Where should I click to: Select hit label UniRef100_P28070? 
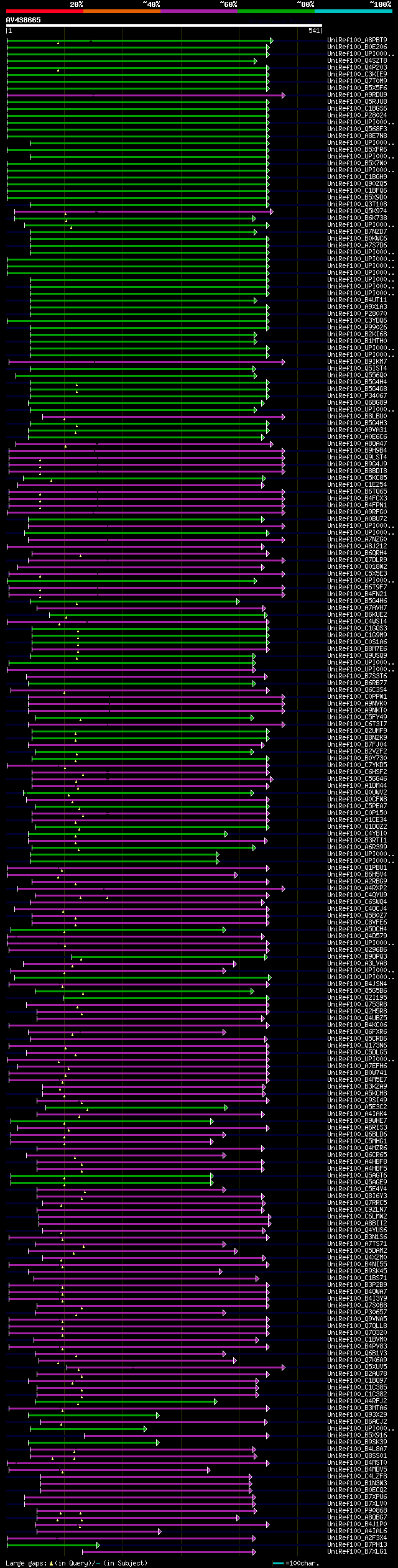point(357,314)
